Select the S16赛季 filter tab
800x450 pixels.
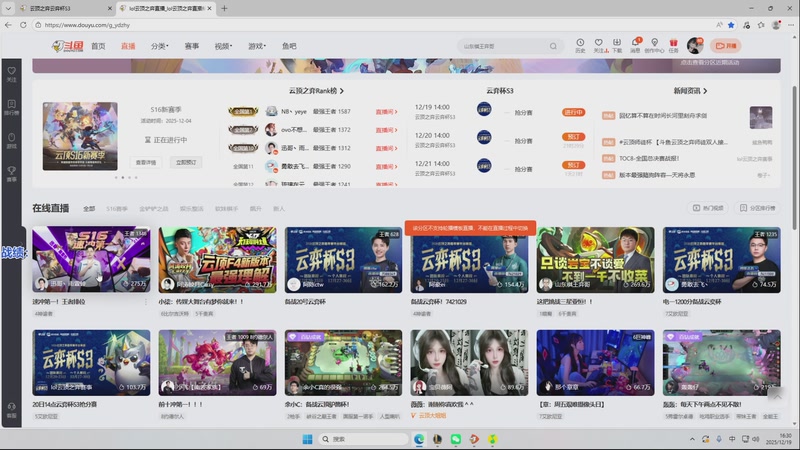click(117, 209)
